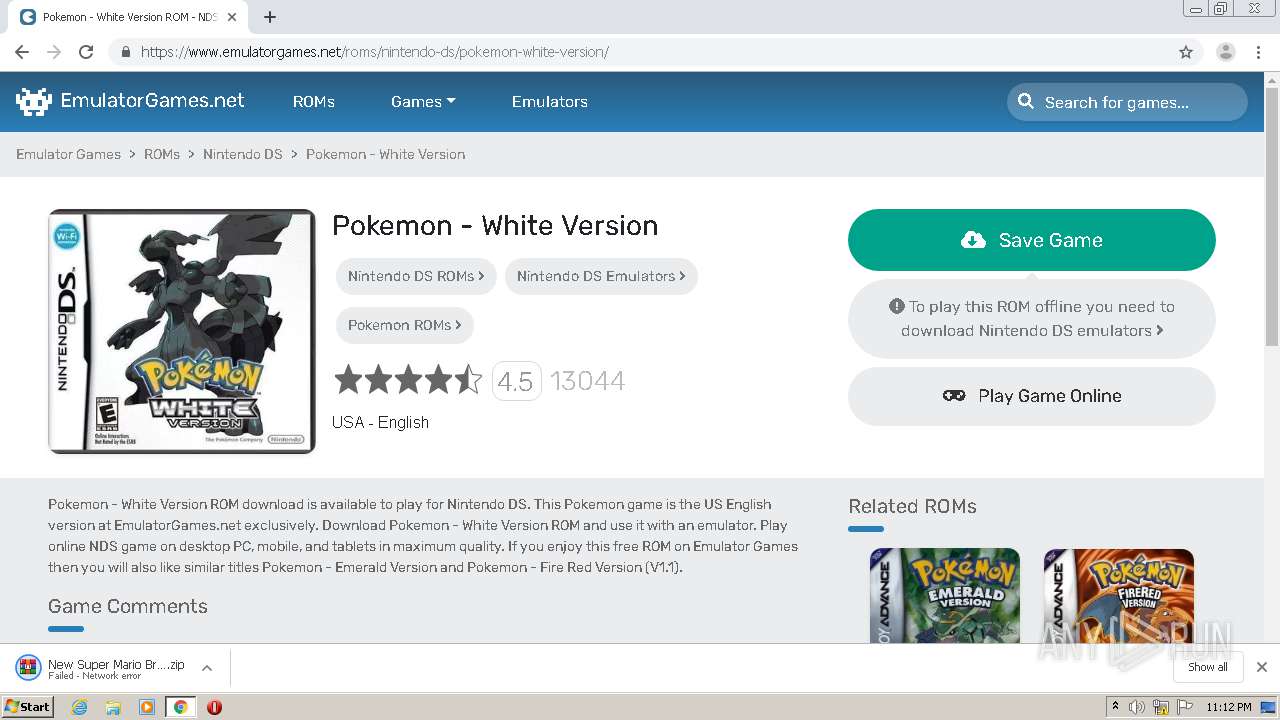Launch Internet Explorer from taskbar
1280x720 pixels.
[80, 707]
